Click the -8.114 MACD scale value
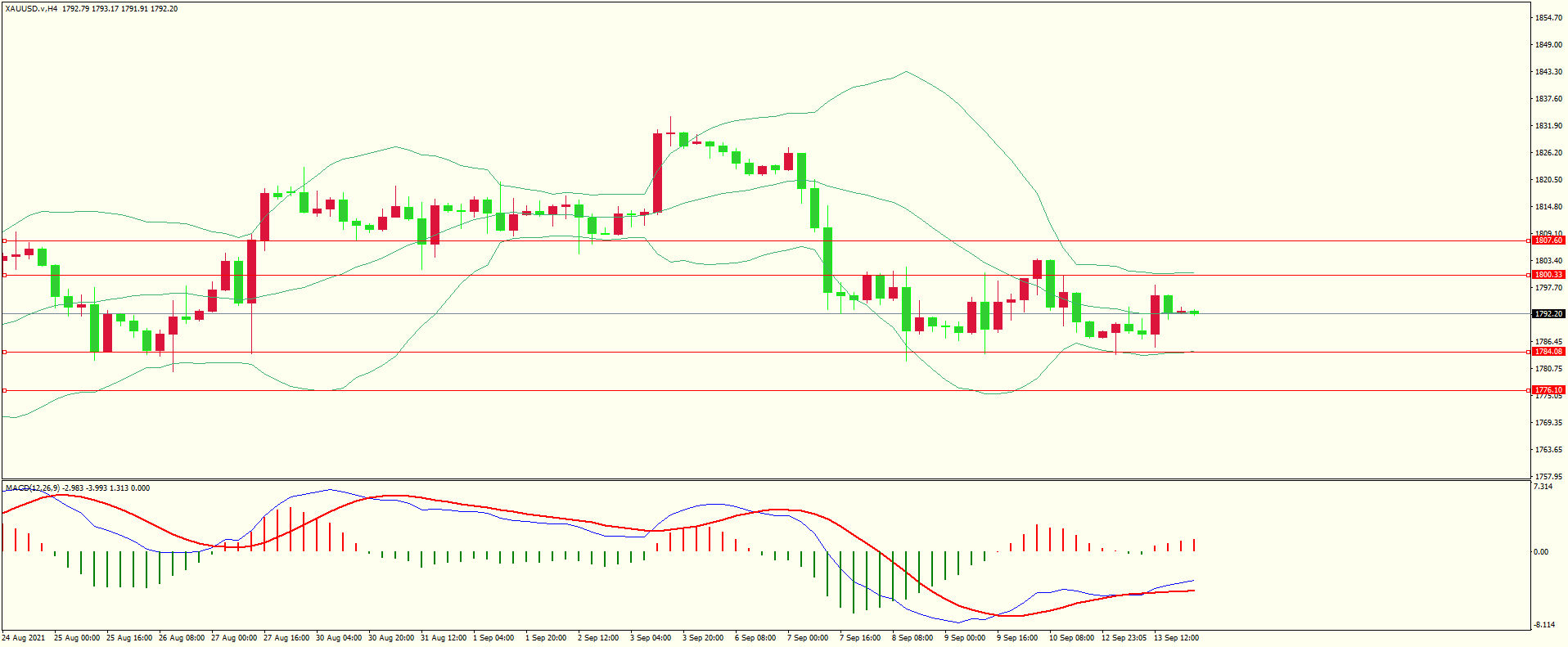Image resolution: width=1568 pixels, height=647 pixels. pos(1544,624)
